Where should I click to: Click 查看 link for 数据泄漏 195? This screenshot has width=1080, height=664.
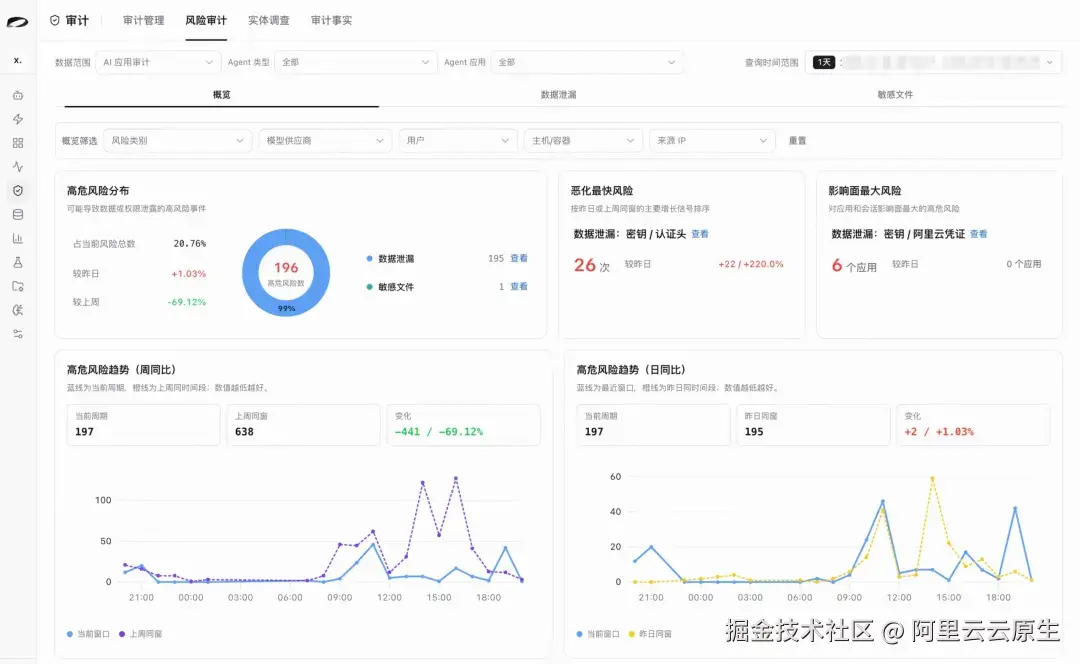[519, 258]
